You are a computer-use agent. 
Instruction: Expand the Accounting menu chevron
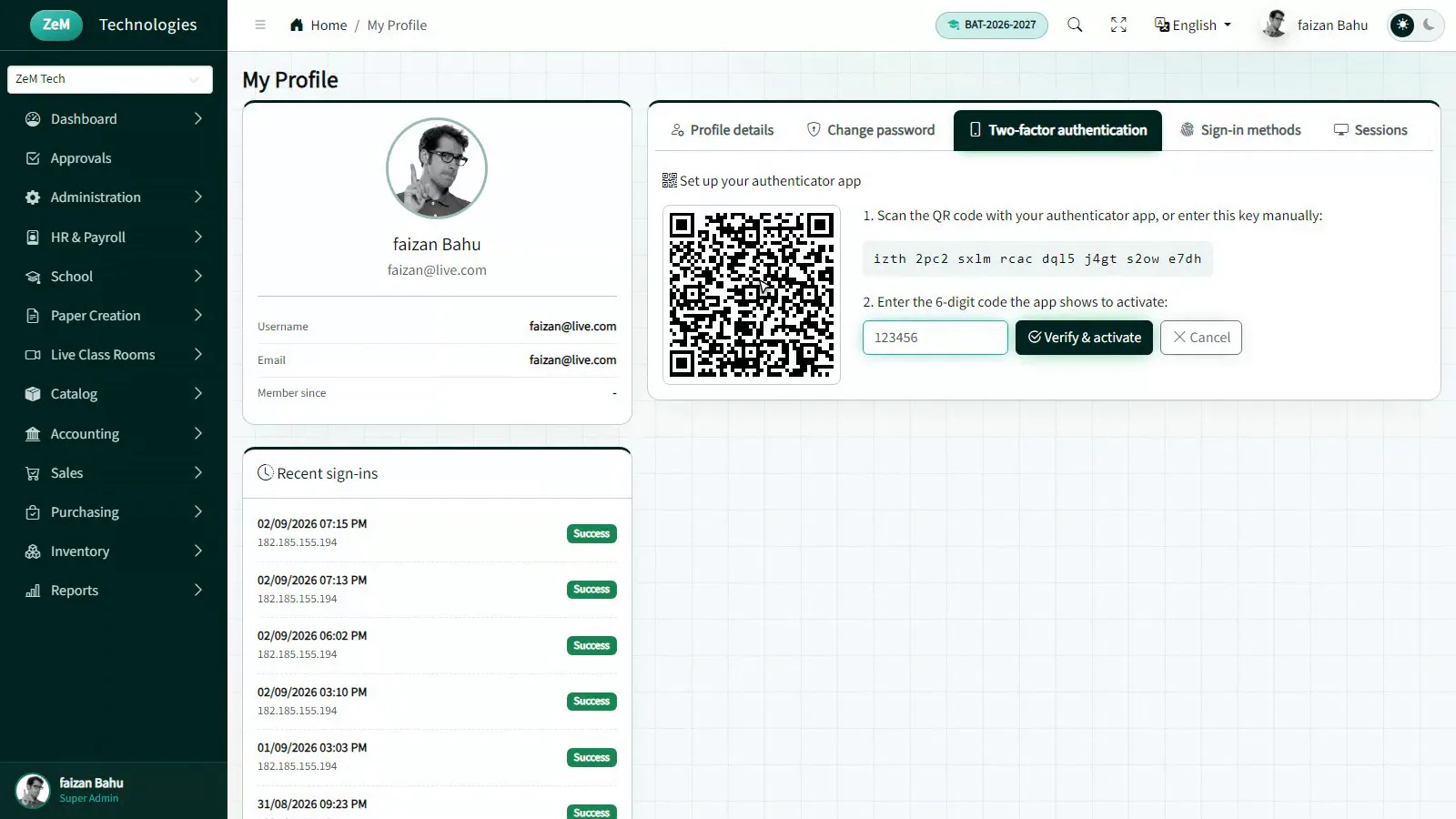pos(197,434)
